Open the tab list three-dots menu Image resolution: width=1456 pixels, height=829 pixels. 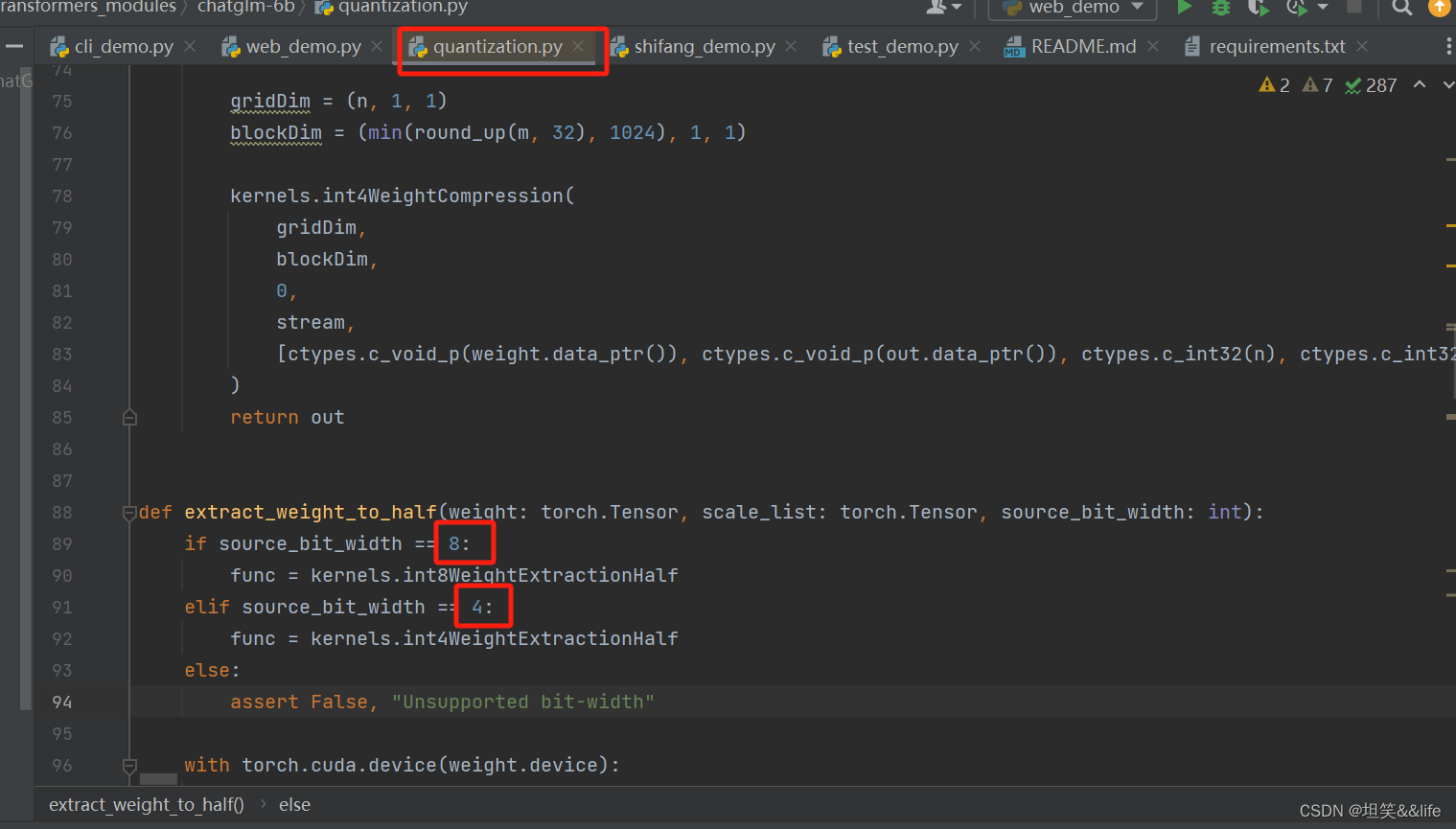click(1448, 46)
